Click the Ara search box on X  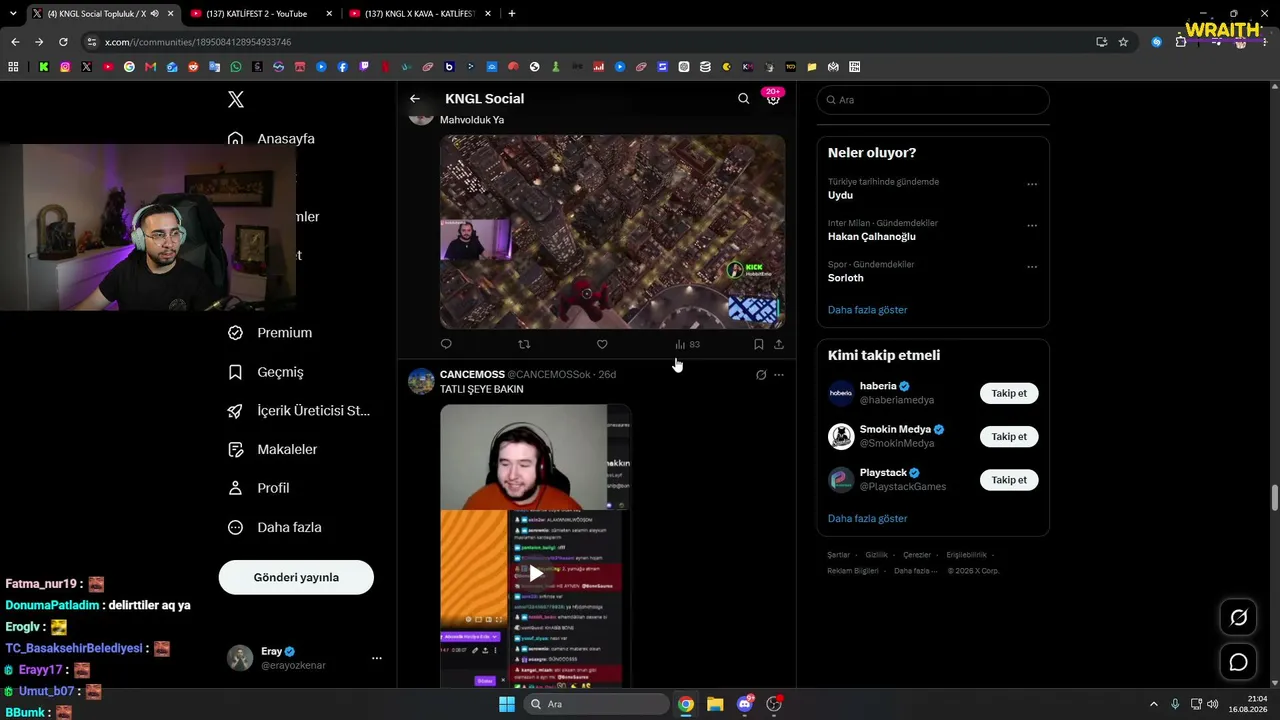point(933,100)
